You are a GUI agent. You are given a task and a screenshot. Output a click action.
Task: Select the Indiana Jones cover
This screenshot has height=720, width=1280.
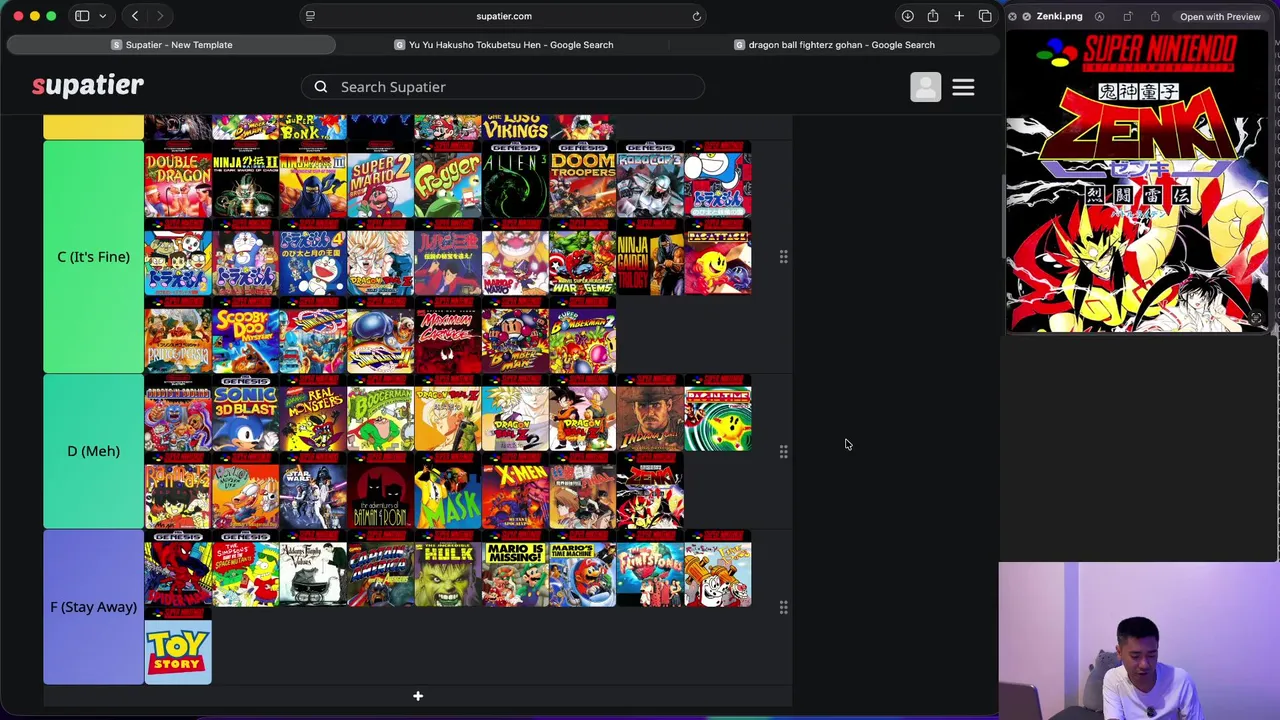650,413
